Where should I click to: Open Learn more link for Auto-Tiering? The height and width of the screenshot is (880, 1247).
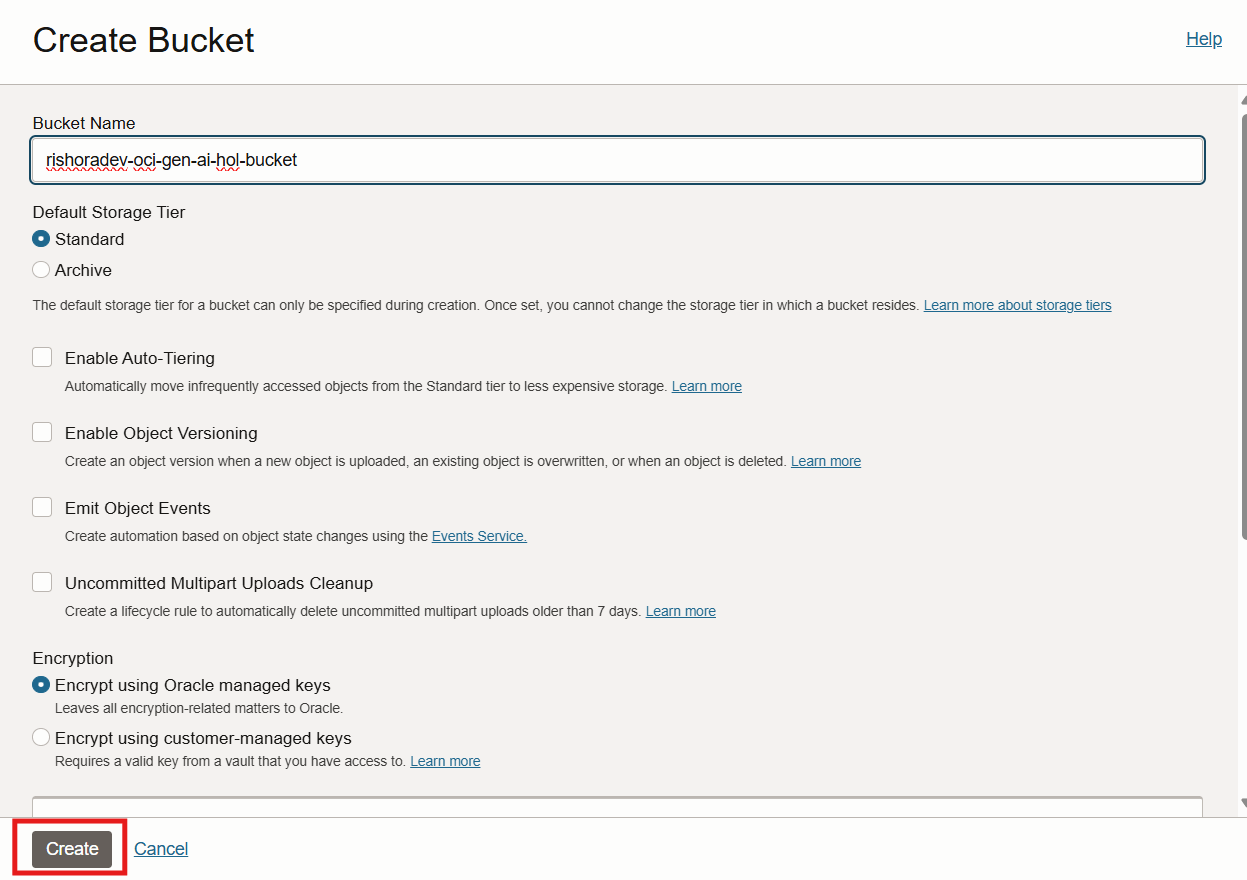point(706,386)
